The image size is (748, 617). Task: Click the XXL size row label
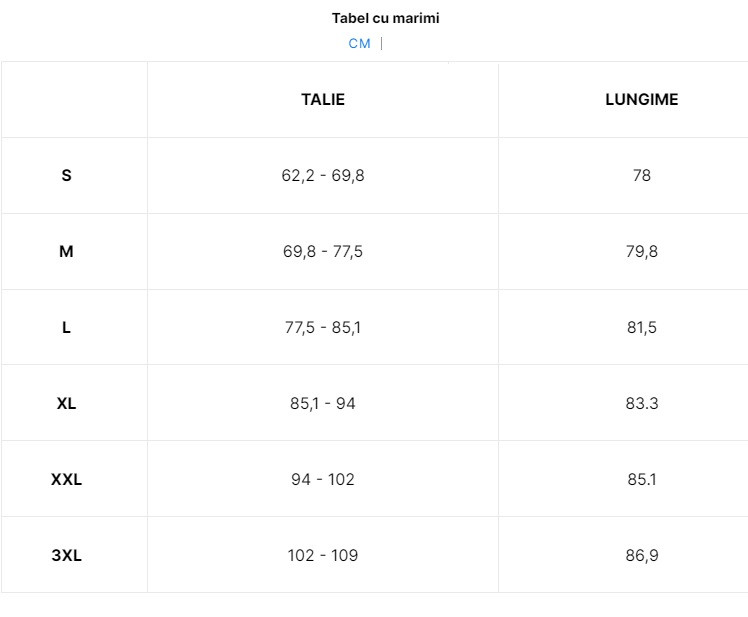(x=66, y=479)
